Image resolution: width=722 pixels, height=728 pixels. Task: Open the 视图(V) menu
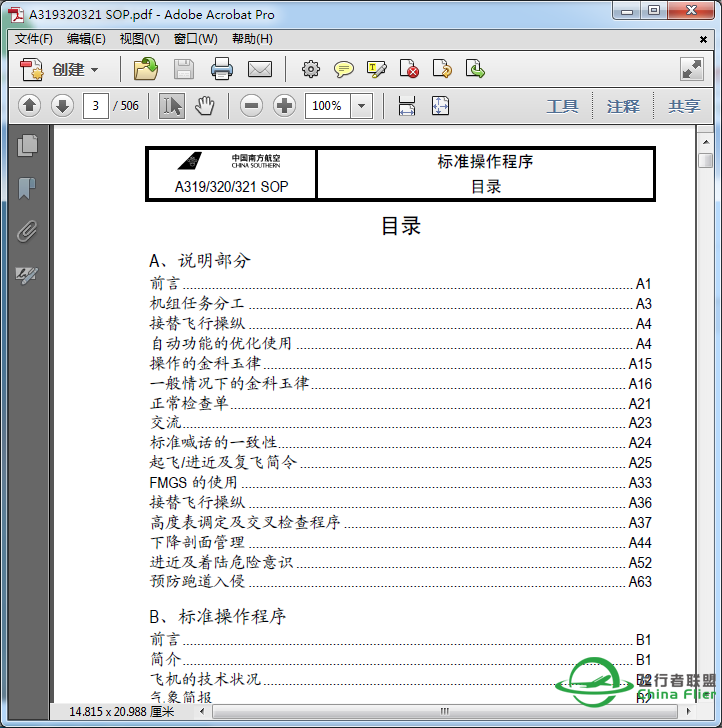pyautogui.click(x=139, y=39)
